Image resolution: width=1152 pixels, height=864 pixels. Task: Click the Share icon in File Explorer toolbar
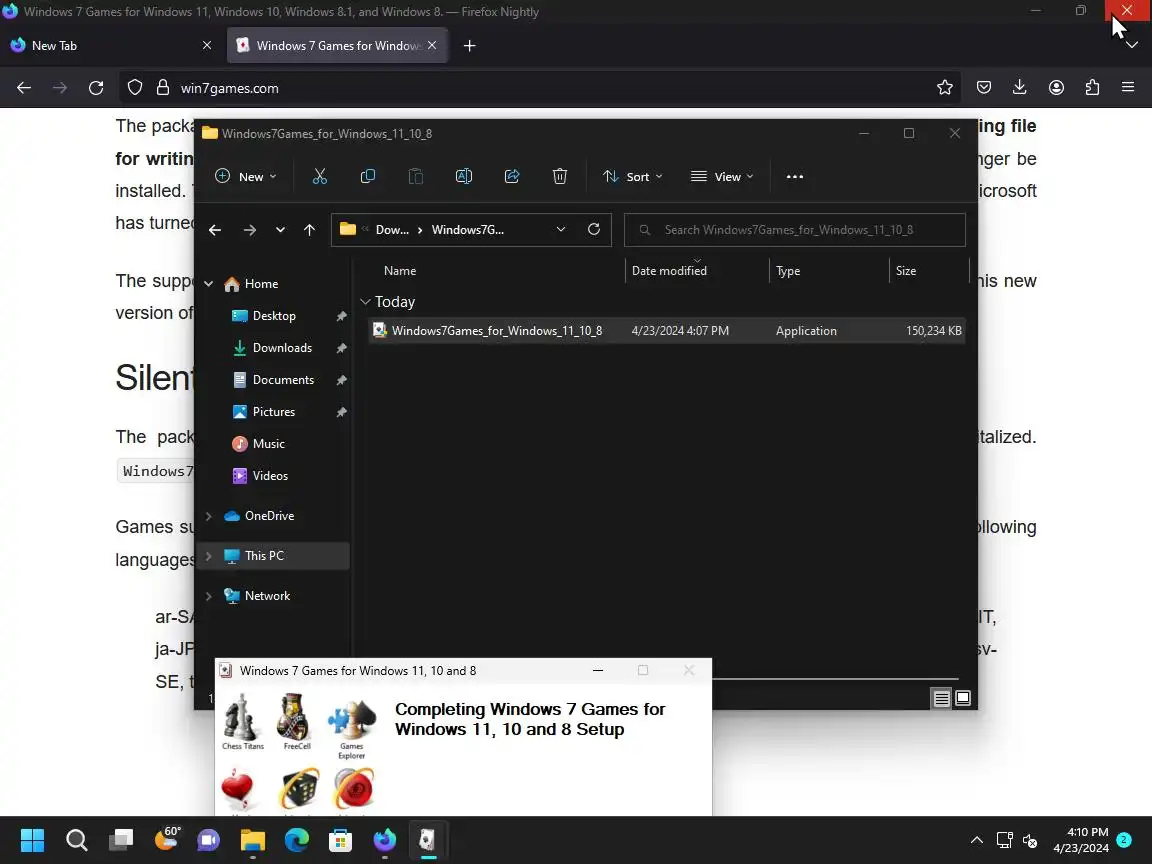pos(512,176)
